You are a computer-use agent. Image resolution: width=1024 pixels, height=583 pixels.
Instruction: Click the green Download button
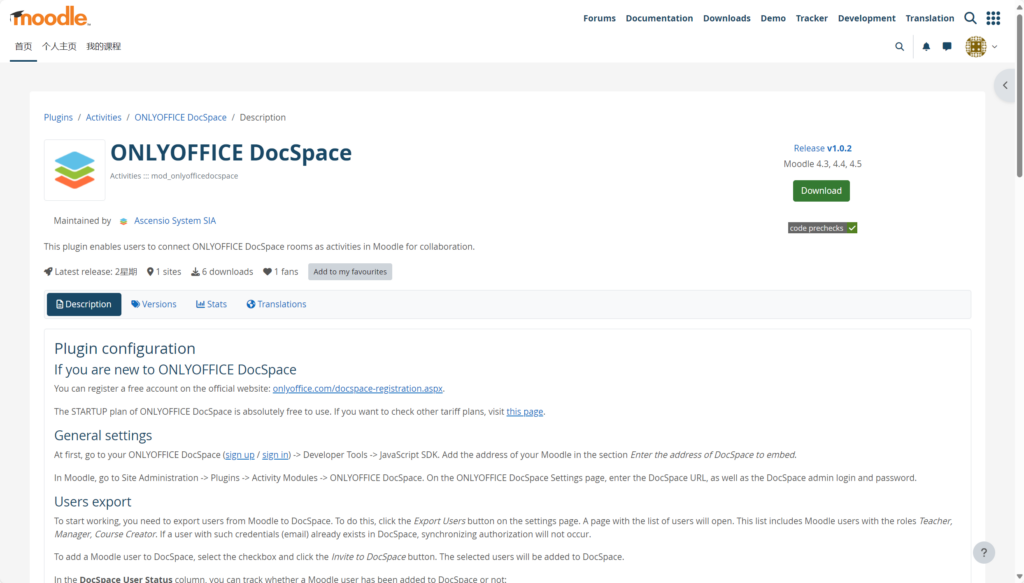point(821,190)
